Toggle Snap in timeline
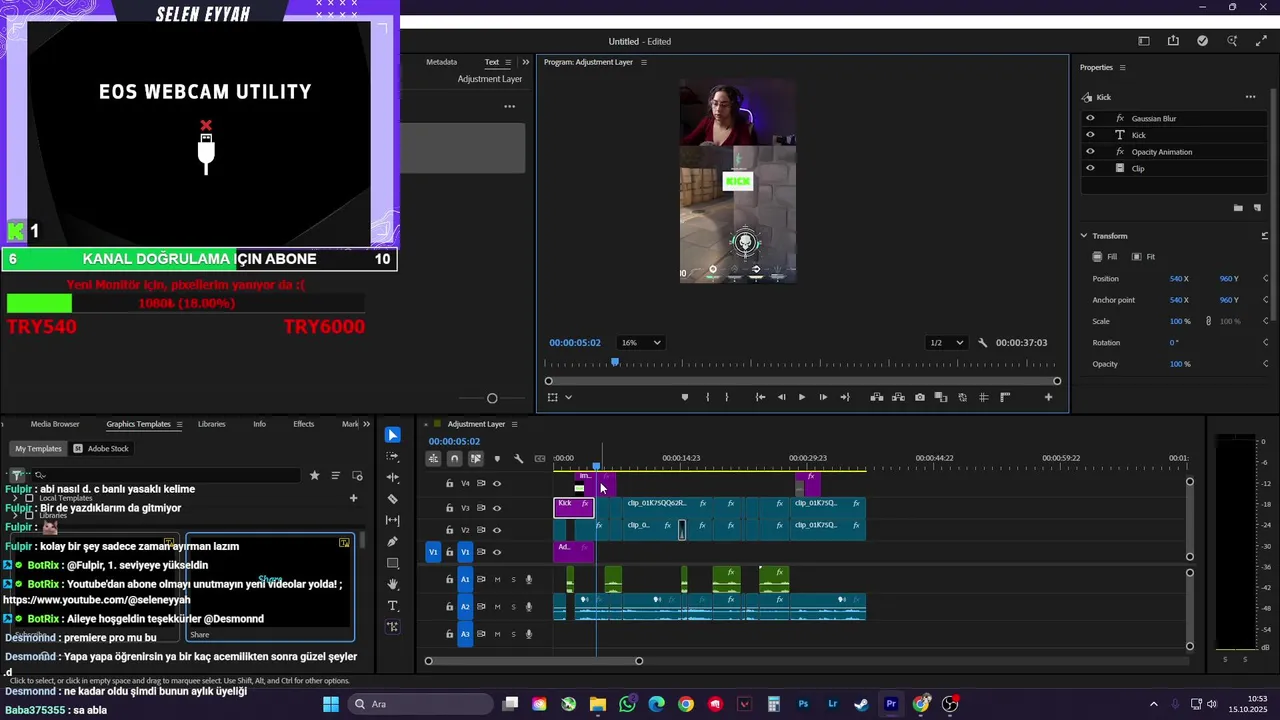This screenshot has height=720, width=1280. pyautogui.click(x=454, y=459)
